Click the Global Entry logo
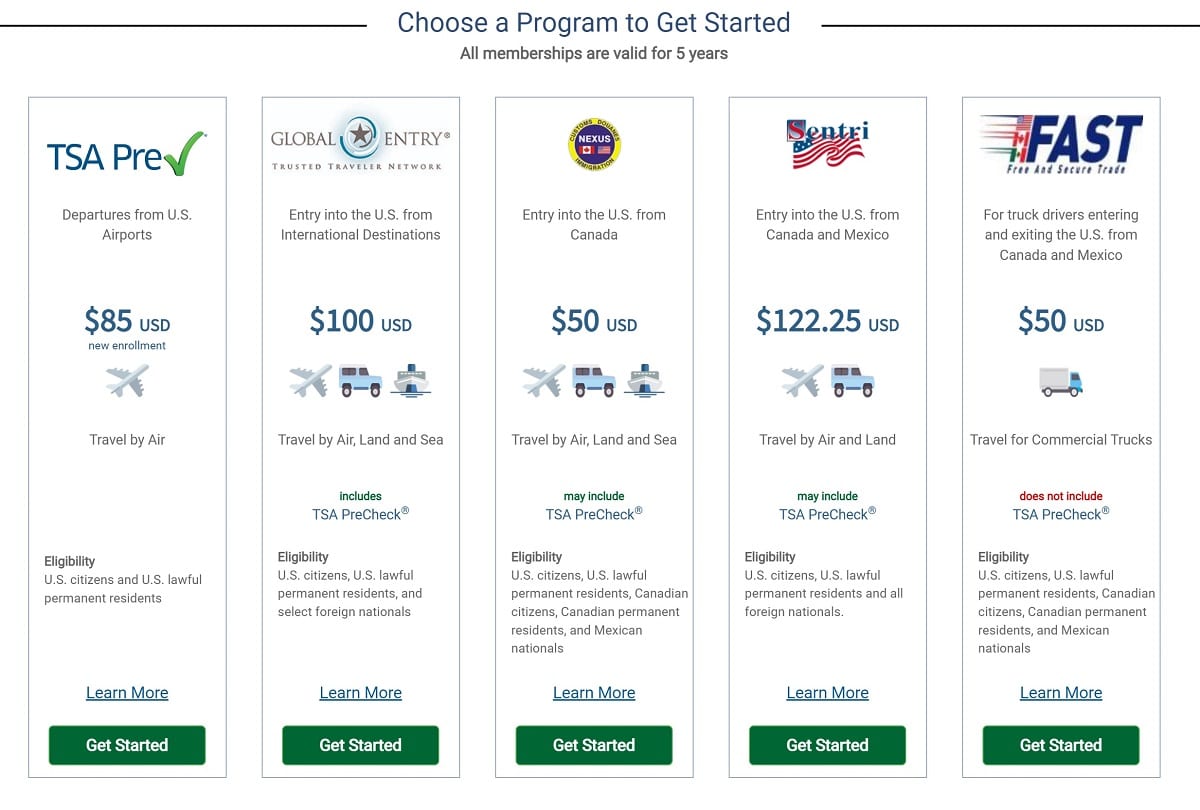 pos(360,142)
